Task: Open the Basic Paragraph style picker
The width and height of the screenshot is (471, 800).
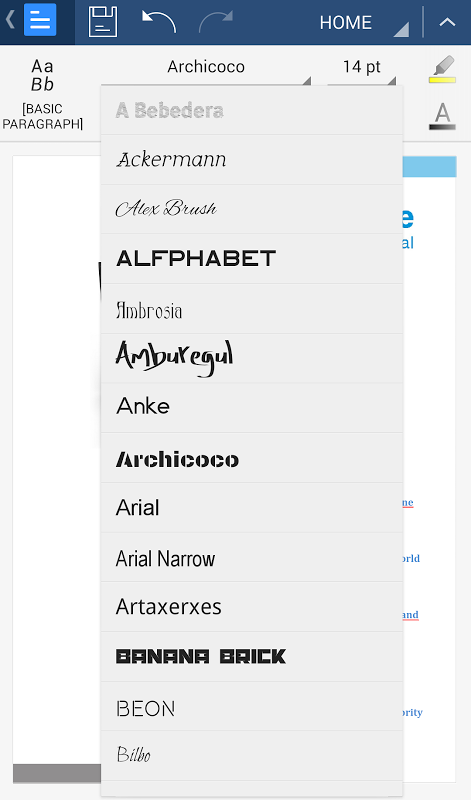Action: (x=42, y=94)
